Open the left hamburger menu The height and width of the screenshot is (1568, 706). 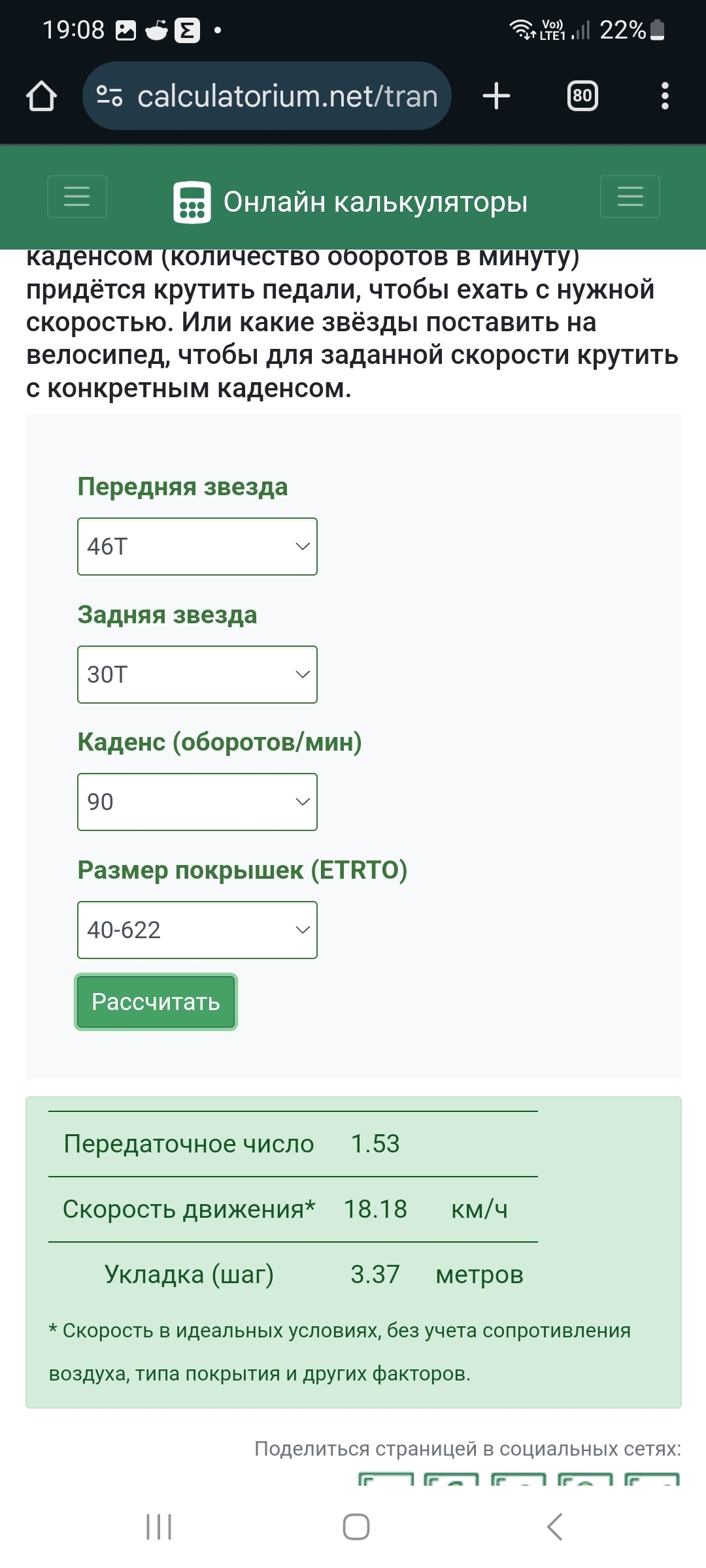(77, 196)
